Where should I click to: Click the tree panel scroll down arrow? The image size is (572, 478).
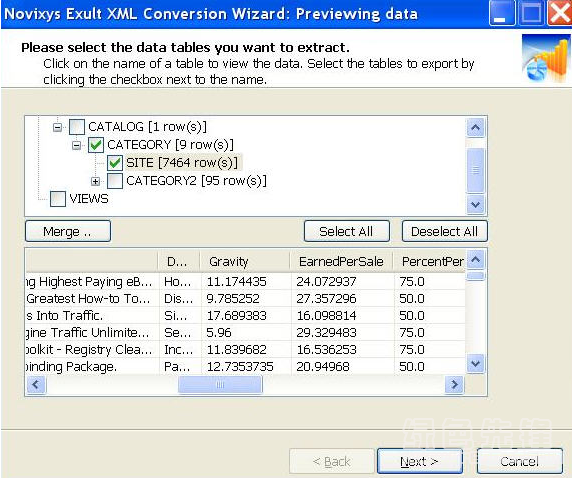pyautogui.click(x=475, y=205)
